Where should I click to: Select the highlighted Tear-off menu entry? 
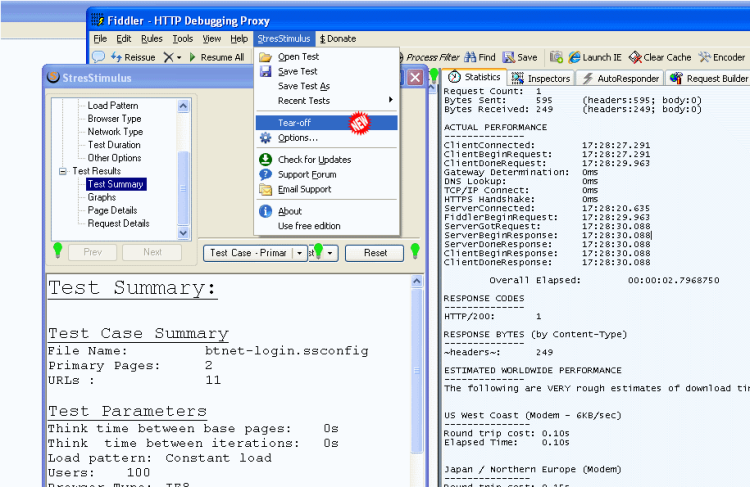click(326, 123)
